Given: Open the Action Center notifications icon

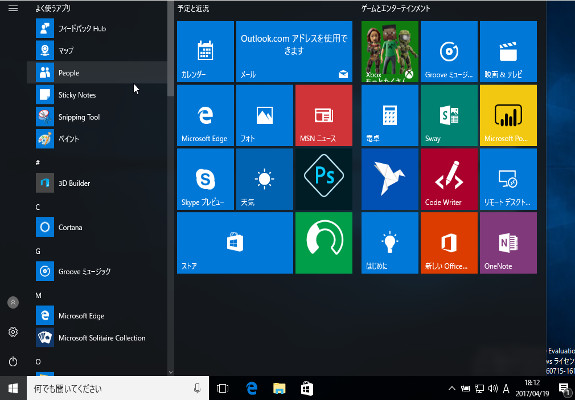Looking at the screenshot, I should pos(564,388).
